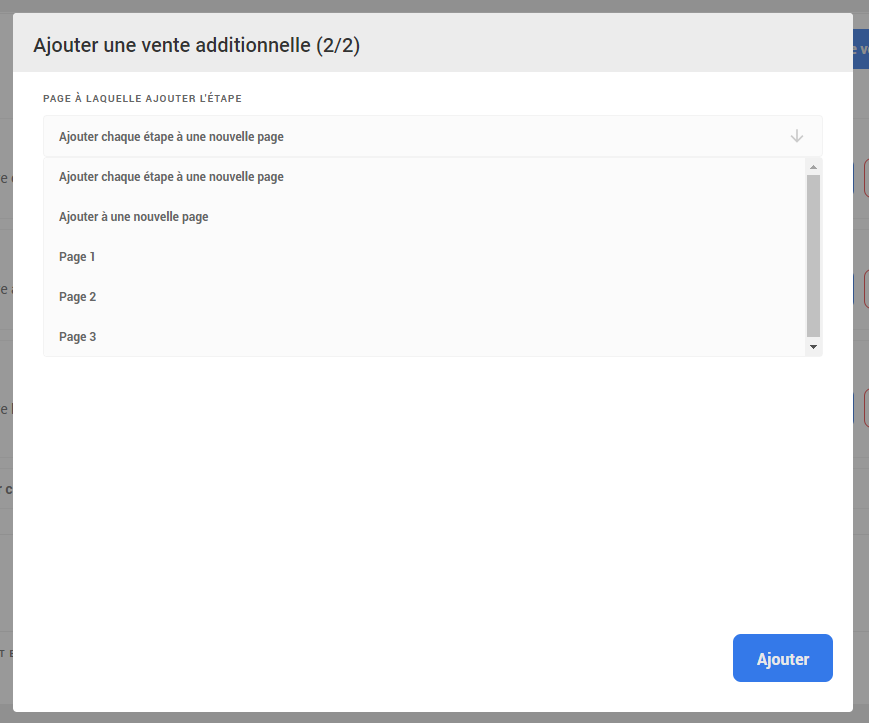
Task: Click the 'Ajouter une vente additionnelle (2/2)' title
Action: (196, 46)
